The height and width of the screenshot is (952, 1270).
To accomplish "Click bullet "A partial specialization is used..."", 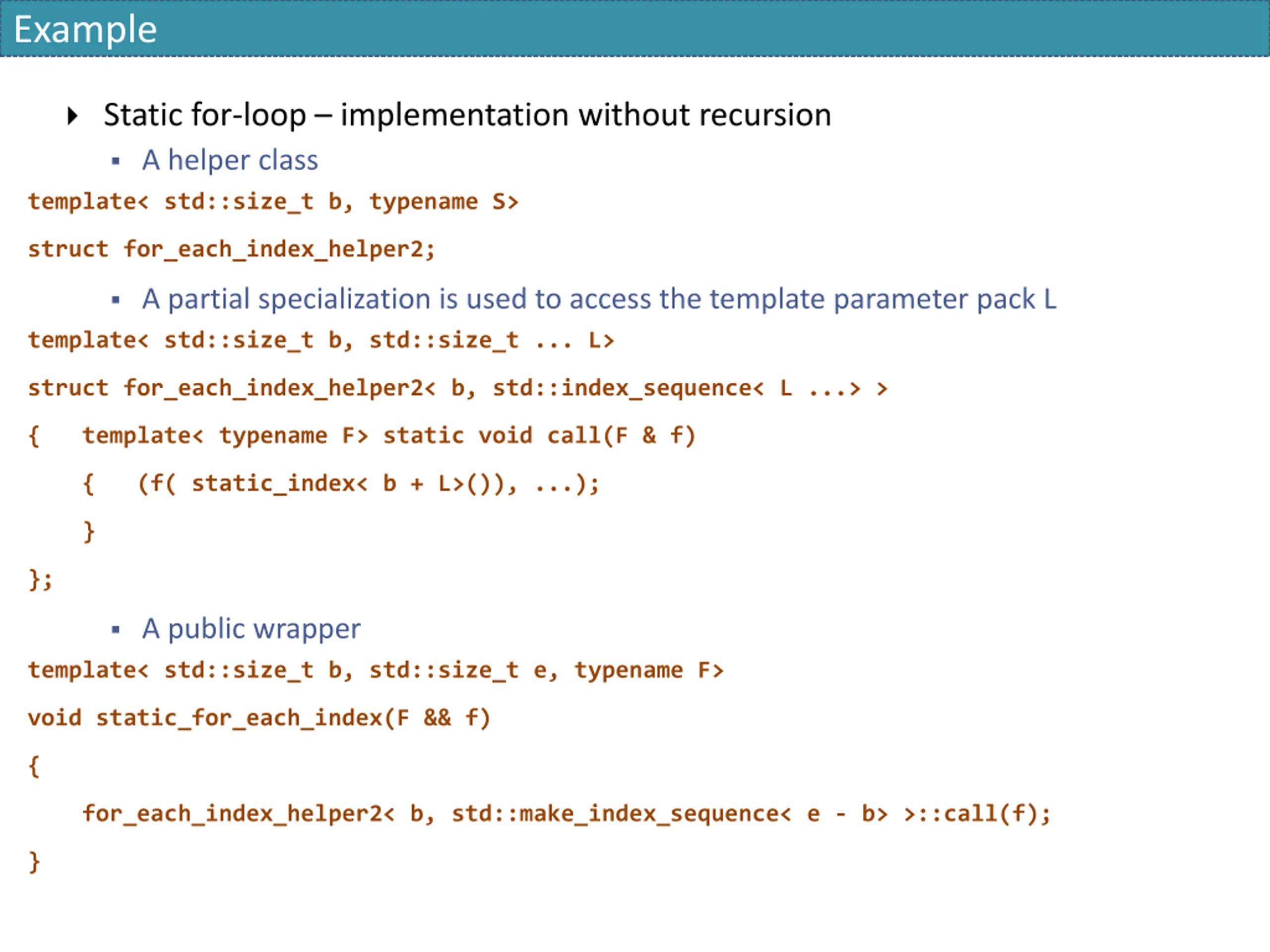I will point(599,299).
